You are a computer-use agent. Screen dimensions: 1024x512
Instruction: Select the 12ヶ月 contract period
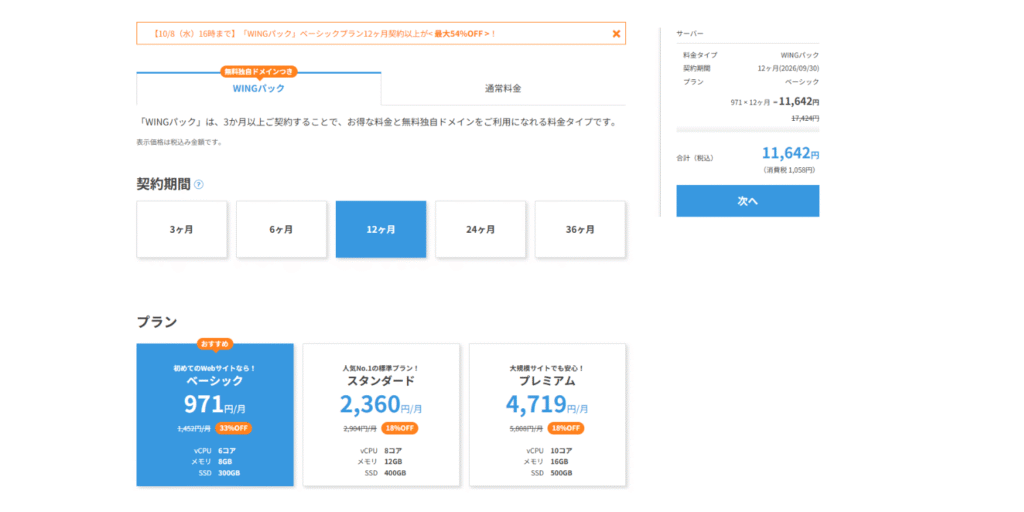[x=381, y=229]
